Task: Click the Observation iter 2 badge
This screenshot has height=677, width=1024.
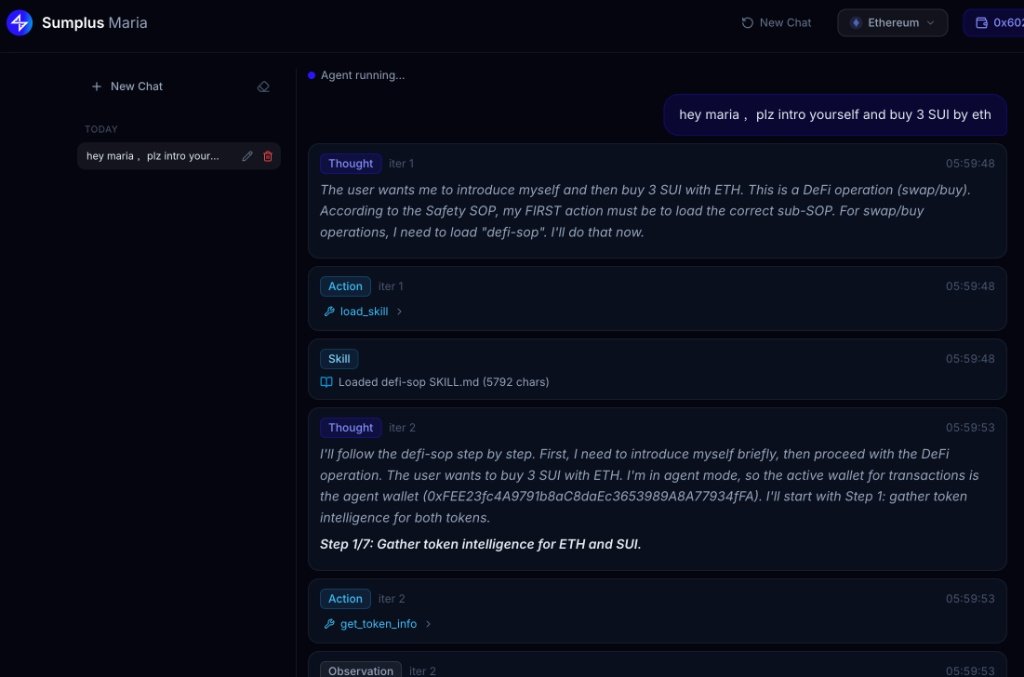Action: 360,670
